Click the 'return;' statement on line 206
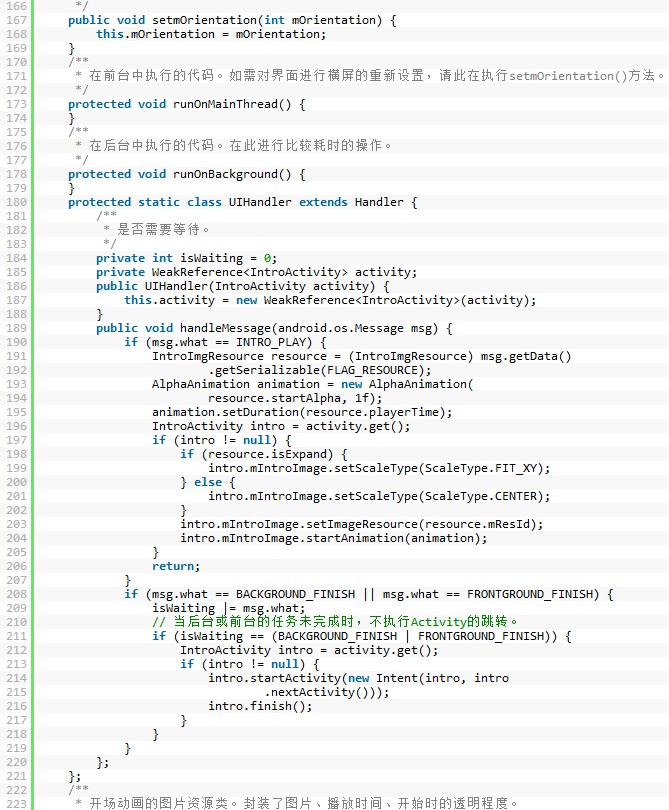Image resolution: width=669 pixels, height=810 pixels. 176,566
